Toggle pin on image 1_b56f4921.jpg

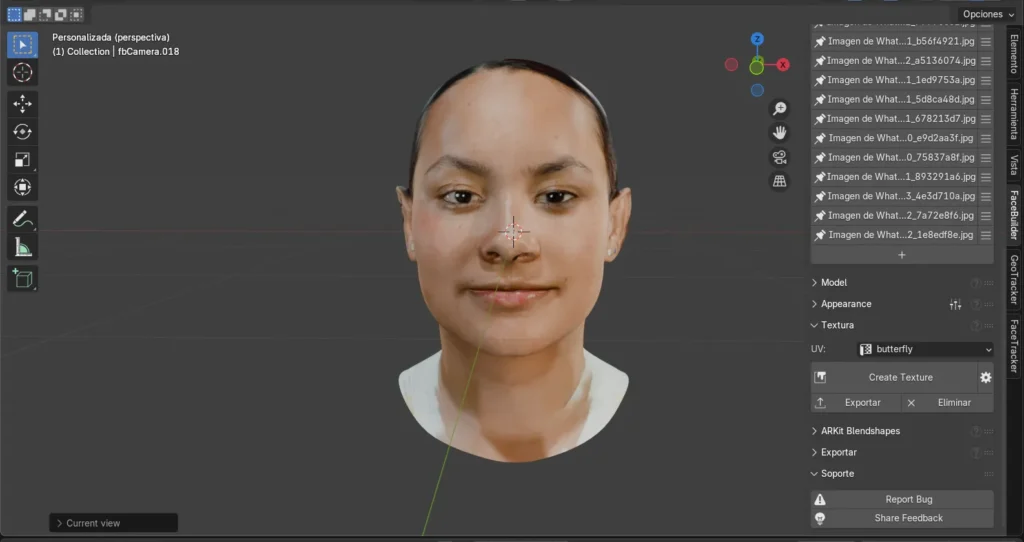coord(820,42)
